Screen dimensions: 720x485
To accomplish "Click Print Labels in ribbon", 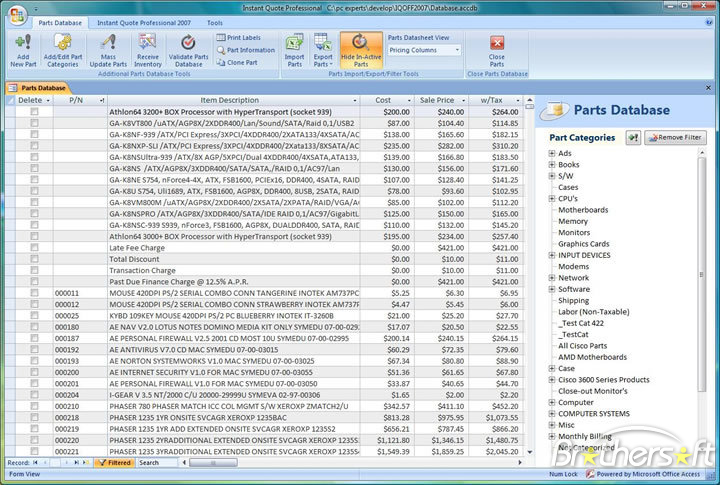I will (238, 38).
